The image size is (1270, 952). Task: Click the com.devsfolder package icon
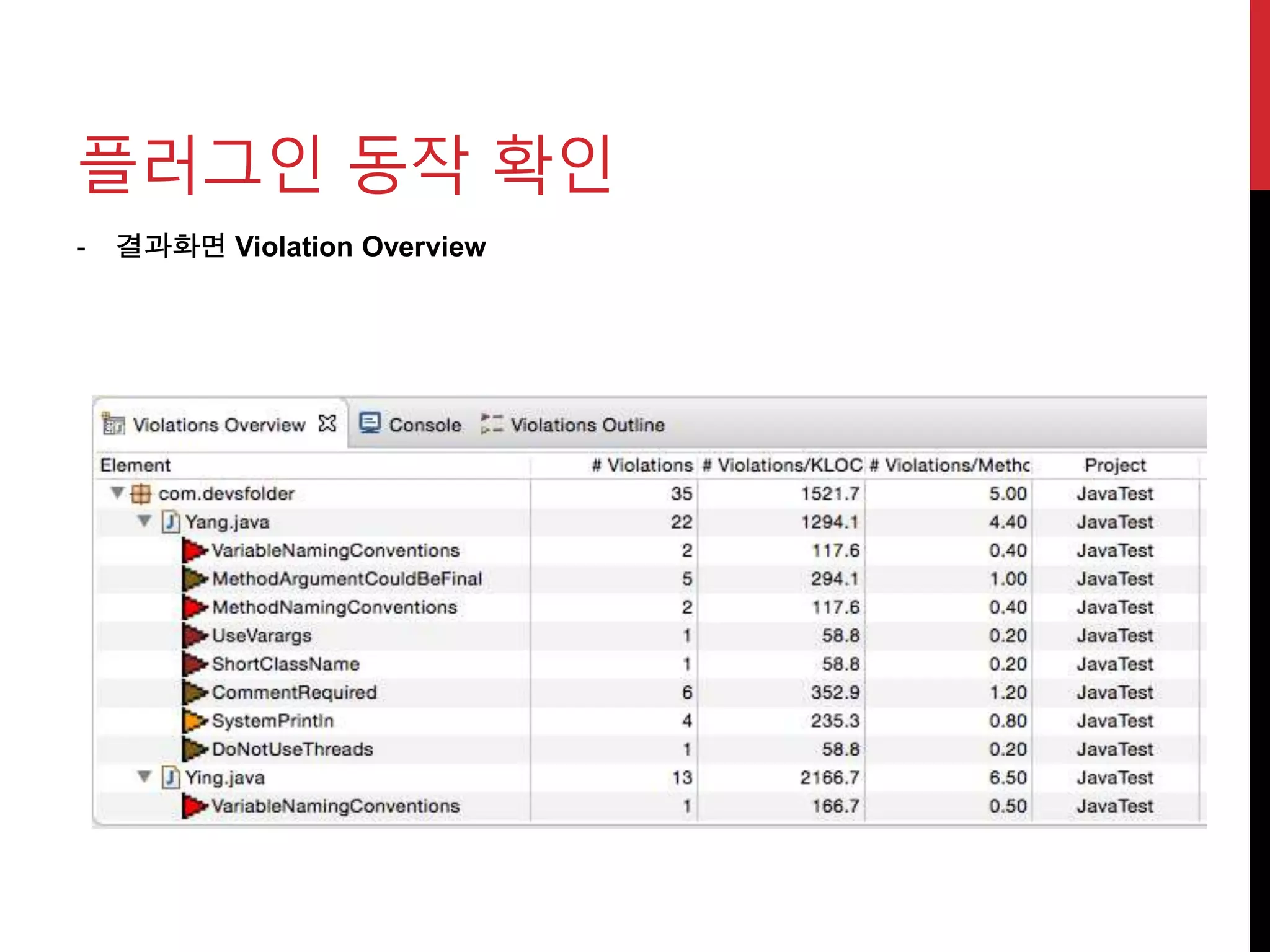[x=141, y=493]
